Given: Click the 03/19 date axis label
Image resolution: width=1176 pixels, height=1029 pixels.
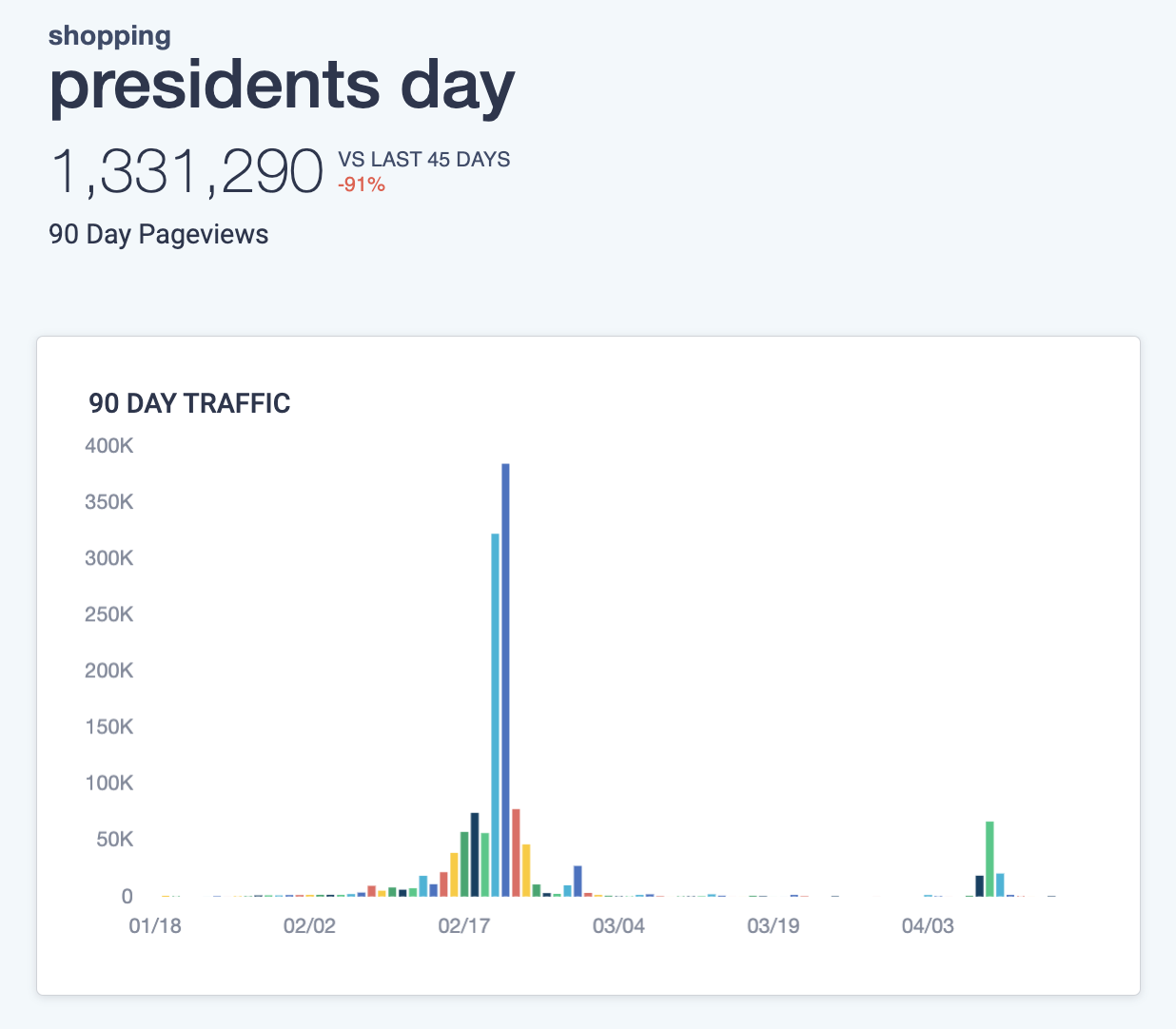Looking at the screenshot, I should (773, 925).
